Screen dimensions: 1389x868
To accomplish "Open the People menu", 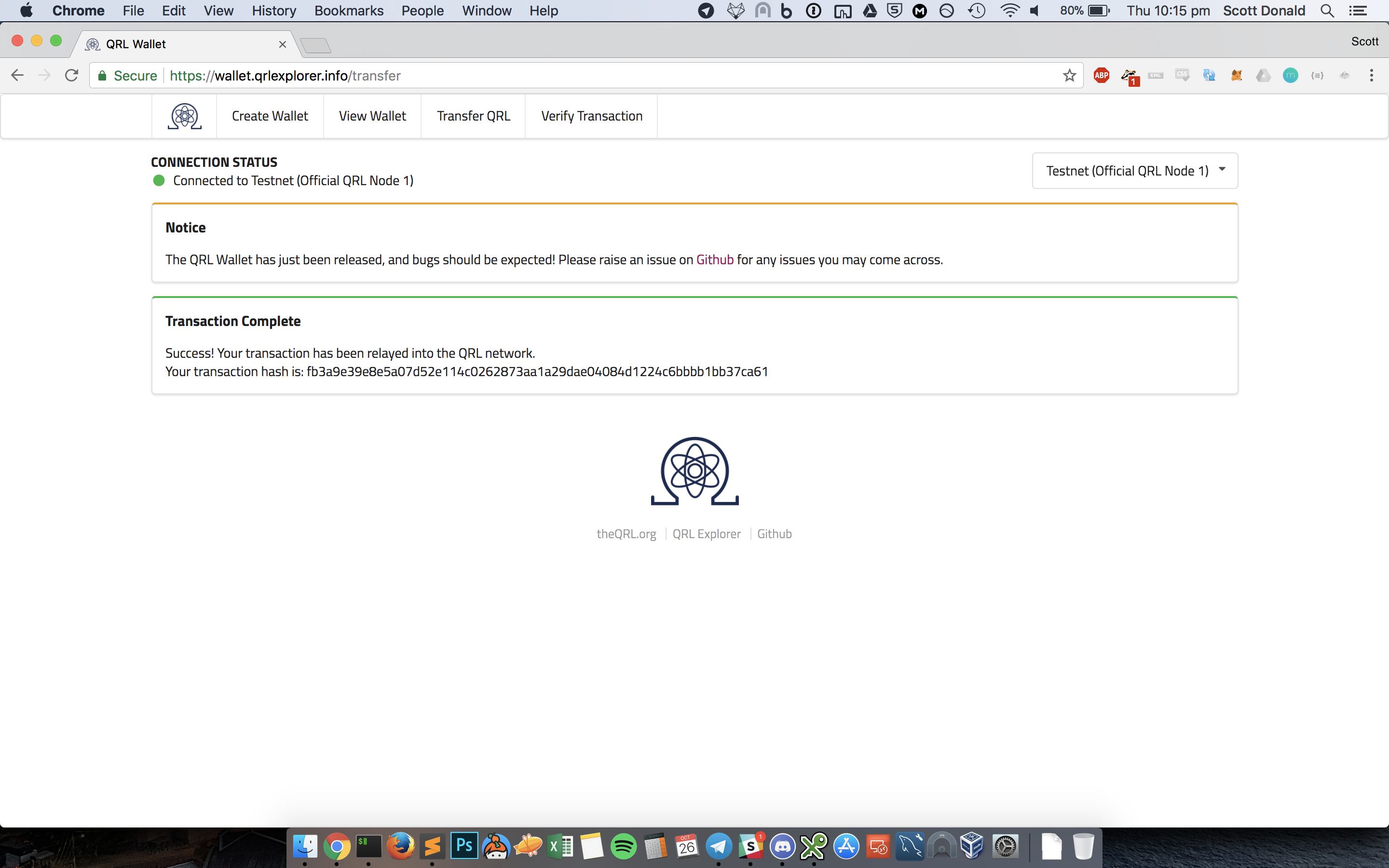I will [422, 10].
